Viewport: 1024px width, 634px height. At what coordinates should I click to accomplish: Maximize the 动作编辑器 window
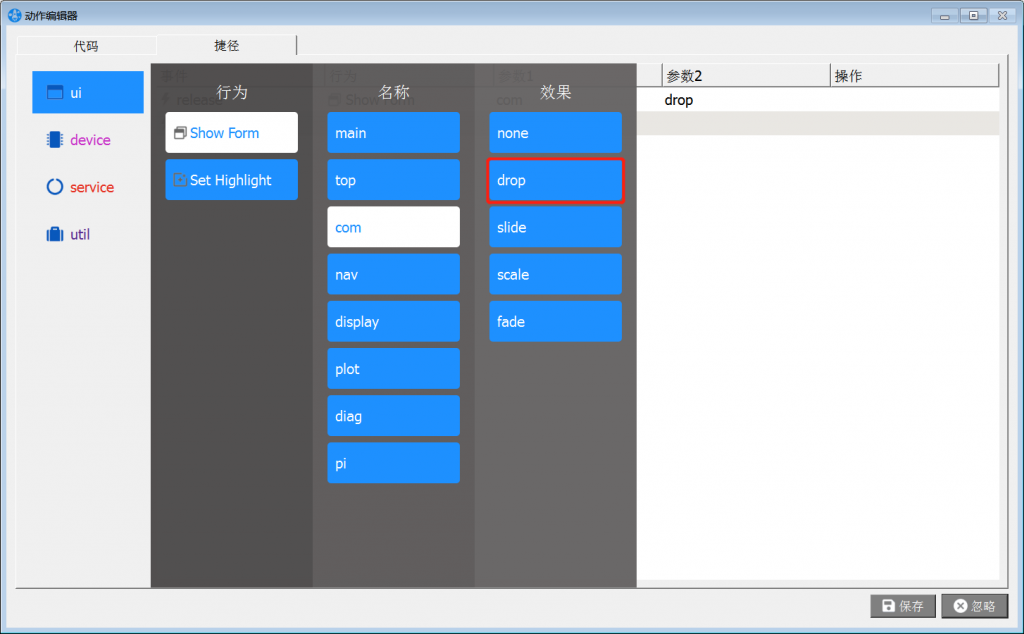point(973,16)
